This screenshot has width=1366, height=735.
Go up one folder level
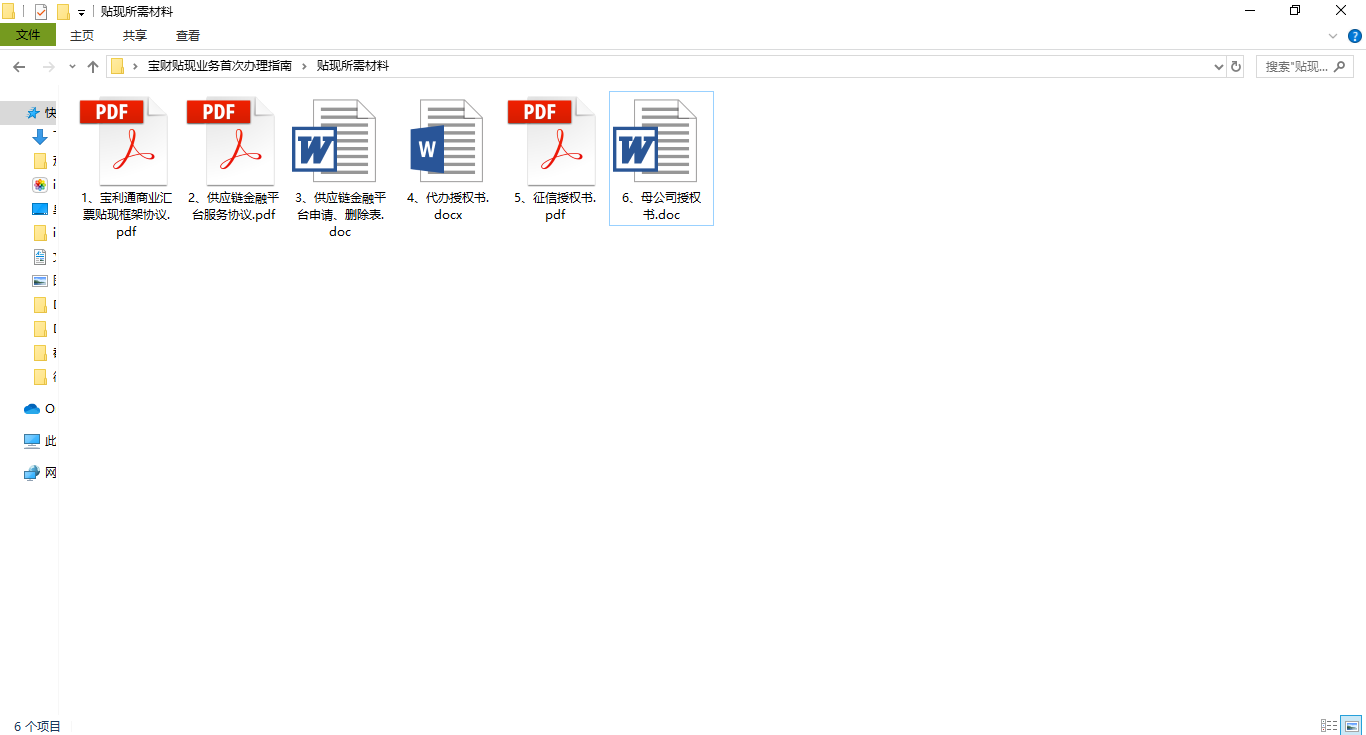[93, 66]
